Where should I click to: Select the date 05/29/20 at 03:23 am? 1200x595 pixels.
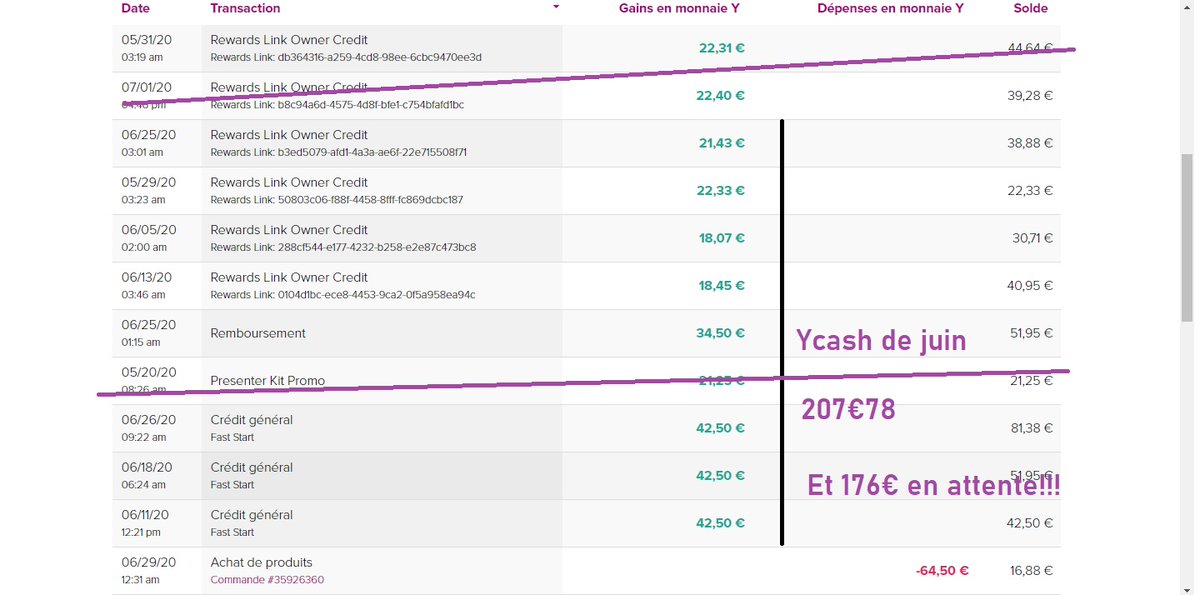coord(148,190)
